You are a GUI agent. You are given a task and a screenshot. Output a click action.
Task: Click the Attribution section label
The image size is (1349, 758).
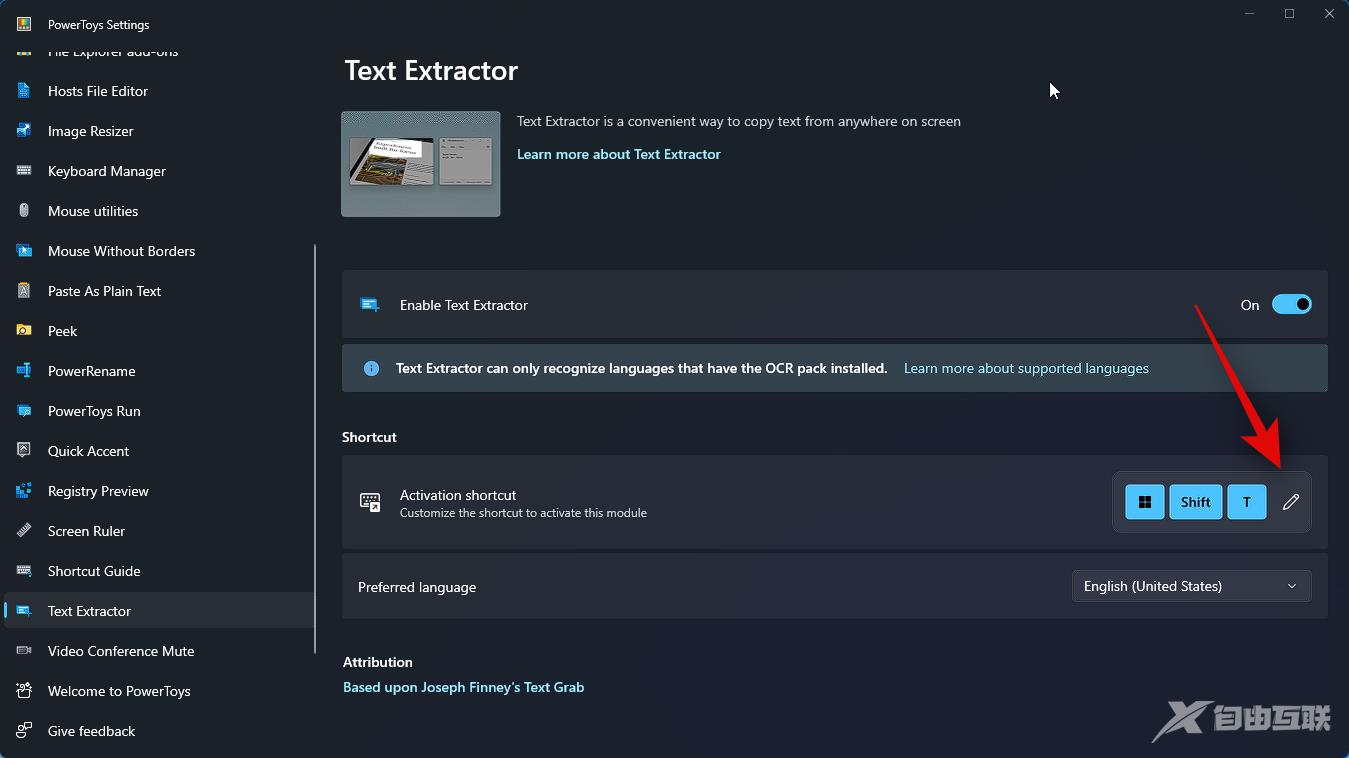tap(378, 662)
